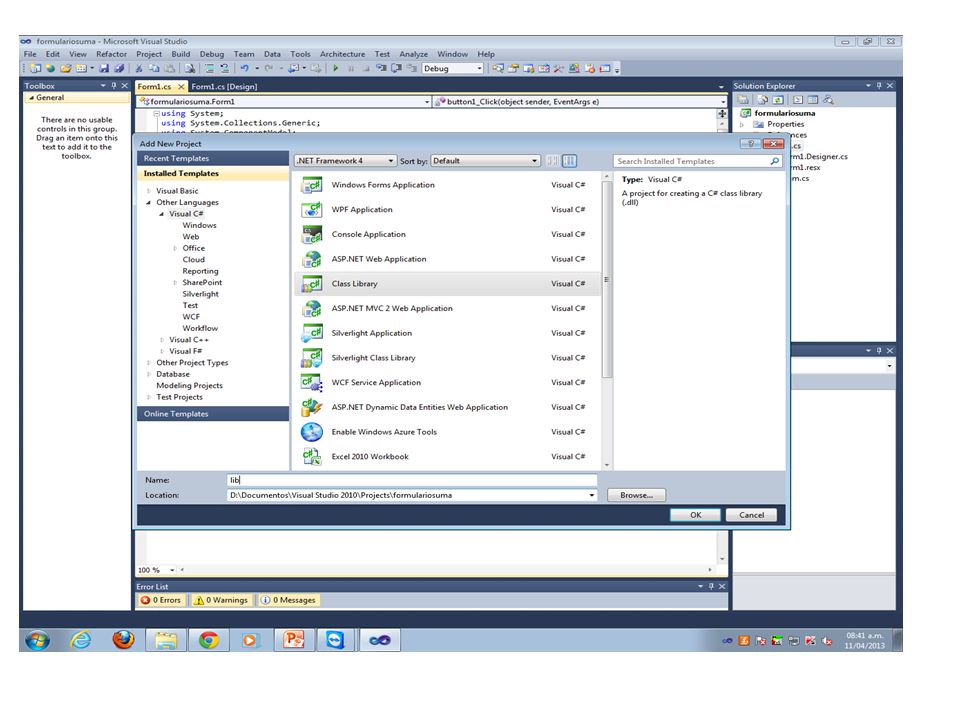This screenshot has height=720, width=960.
Task: Click the New Project icon in the toolbar
Action: 36,69
